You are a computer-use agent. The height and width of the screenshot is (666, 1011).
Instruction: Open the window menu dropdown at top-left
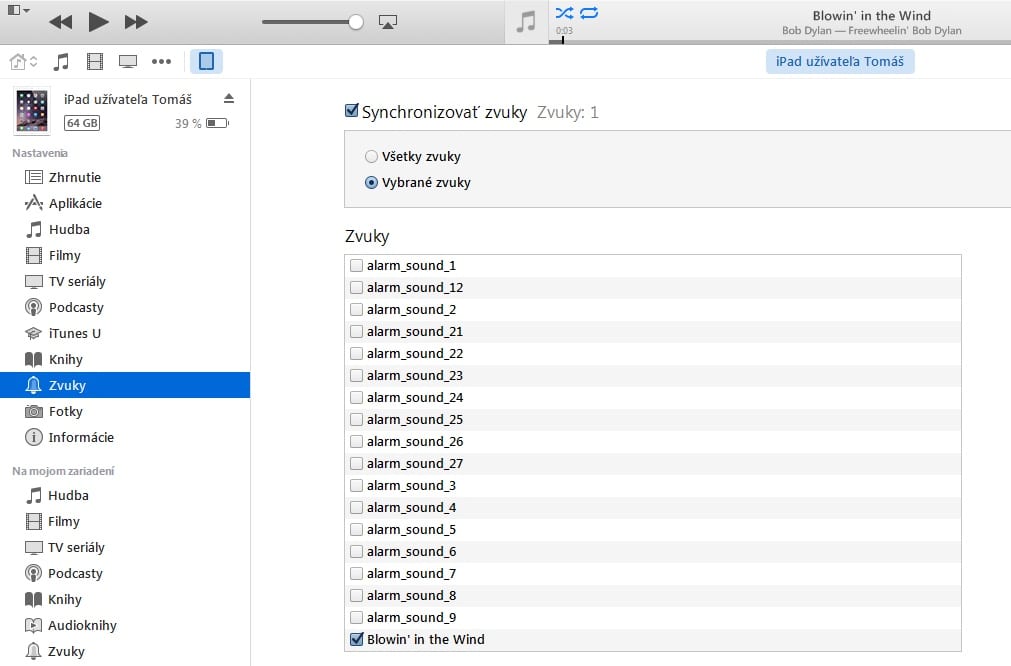click(x=19, y=10)
